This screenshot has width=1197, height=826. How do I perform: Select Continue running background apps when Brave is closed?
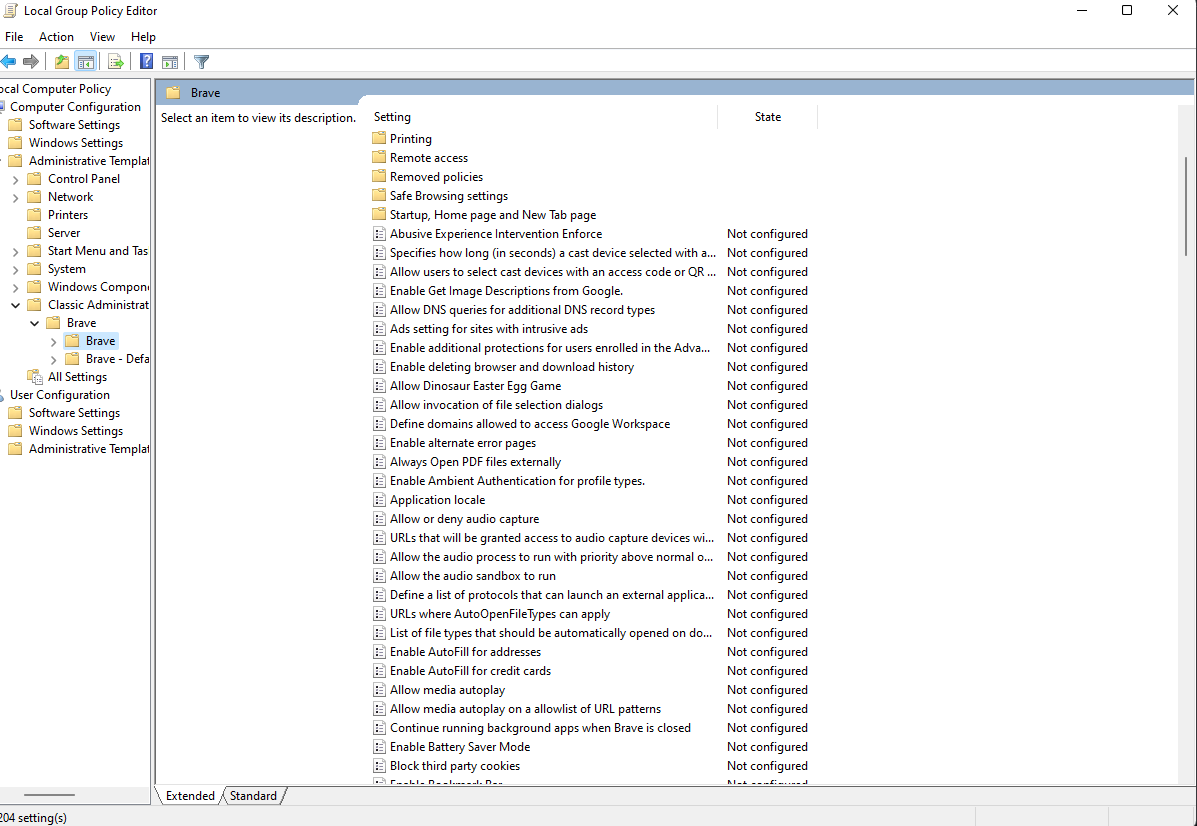[540, 728]
